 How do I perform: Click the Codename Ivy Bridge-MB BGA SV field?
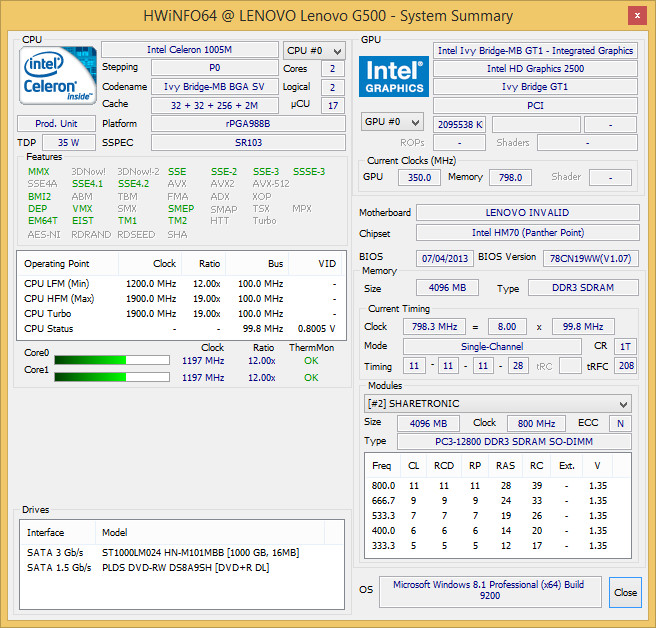[215, 87]
